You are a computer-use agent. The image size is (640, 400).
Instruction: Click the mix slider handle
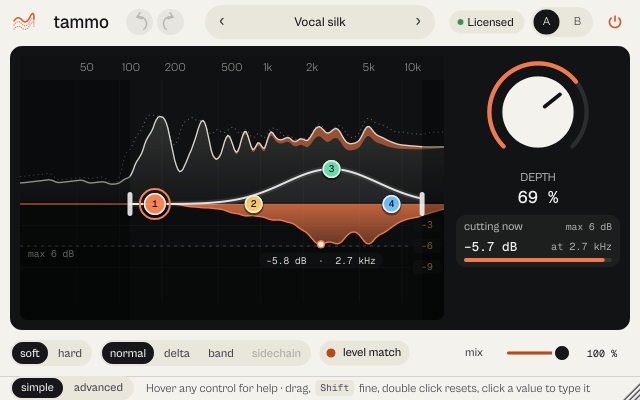[562, 353]
